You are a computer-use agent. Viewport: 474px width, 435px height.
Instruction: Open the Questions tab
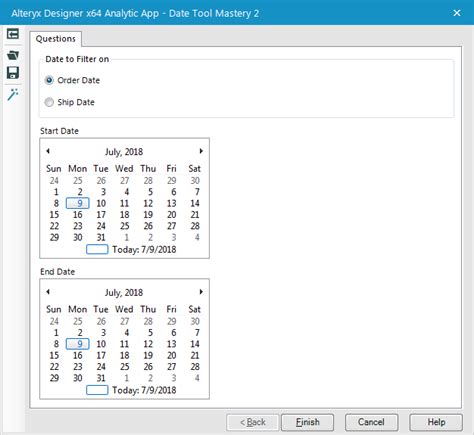(x=56, y=39)
